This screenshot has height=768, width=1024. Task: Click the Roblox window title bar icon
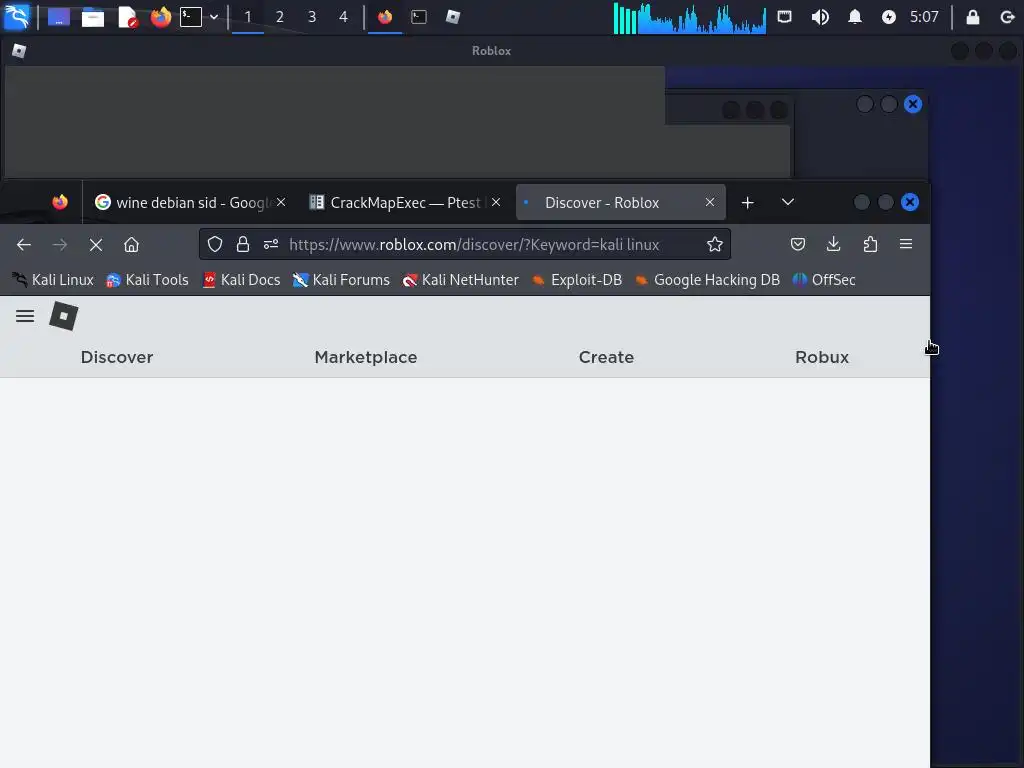click(x=19, y=51)
